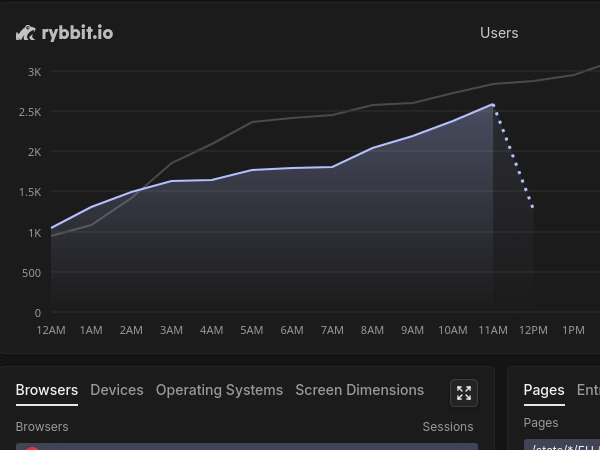Click the rybbit.io frog logo icon
Image resolution: width=600 pixels, height=450 pixels.
pos(26,33)
